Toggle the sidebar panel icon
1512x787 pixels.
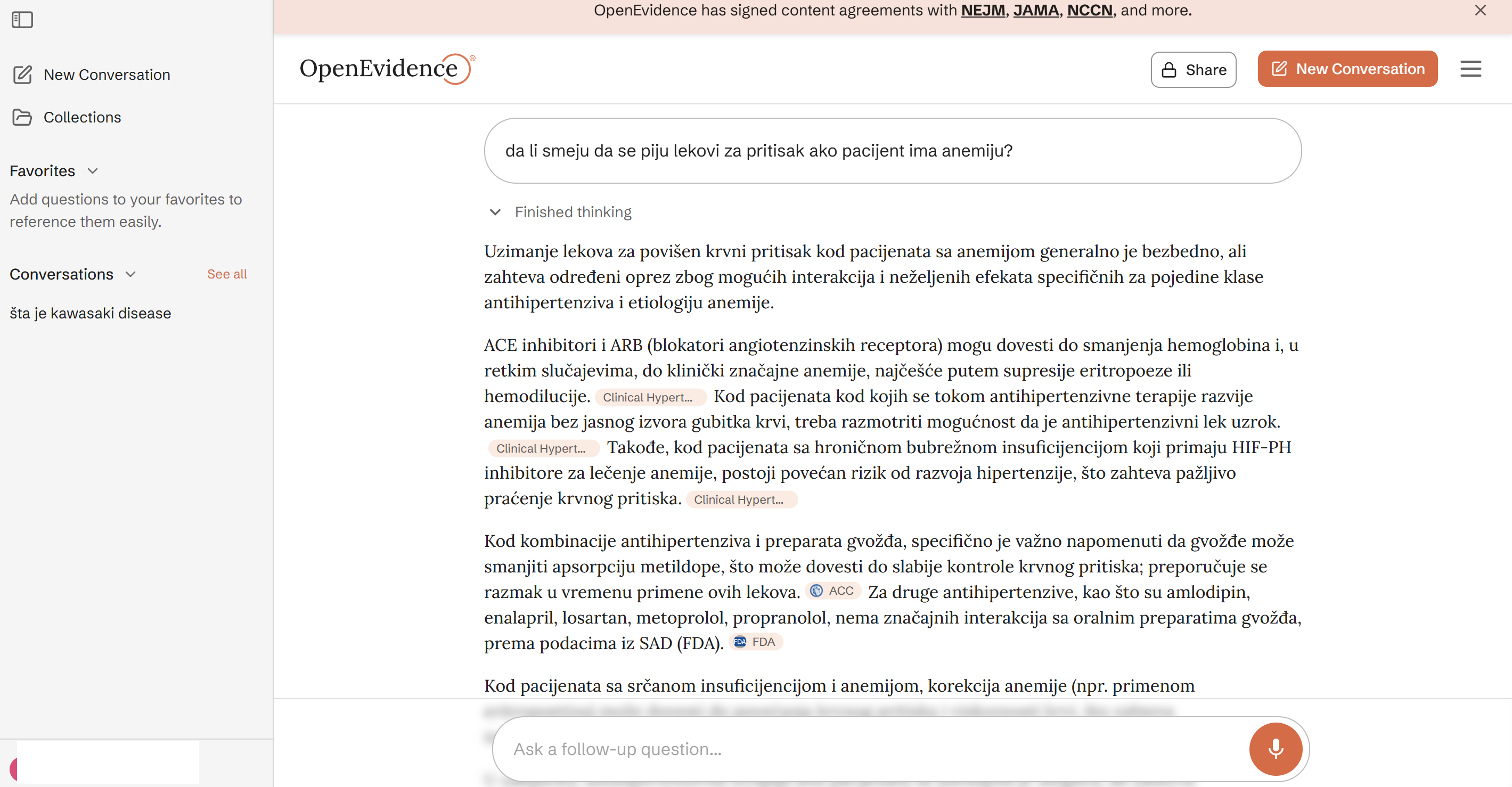(x=22, y=20)
